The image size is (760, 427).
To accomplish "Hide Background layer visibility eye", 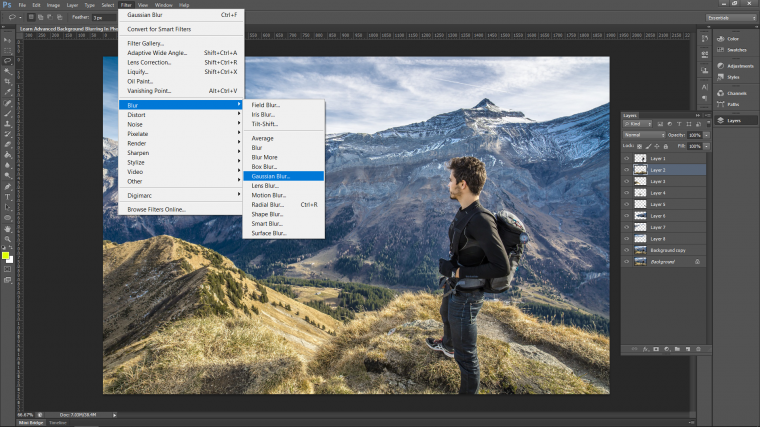I will 626,262.
